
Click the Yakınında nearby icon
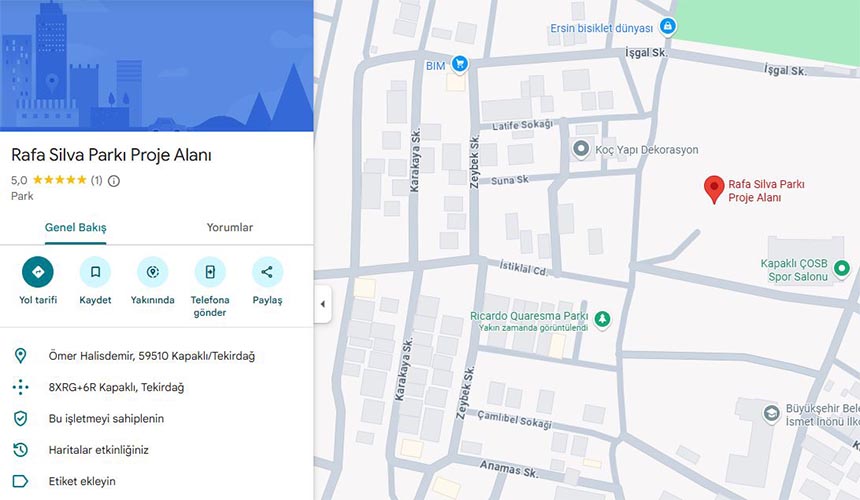tap(152, 272)
